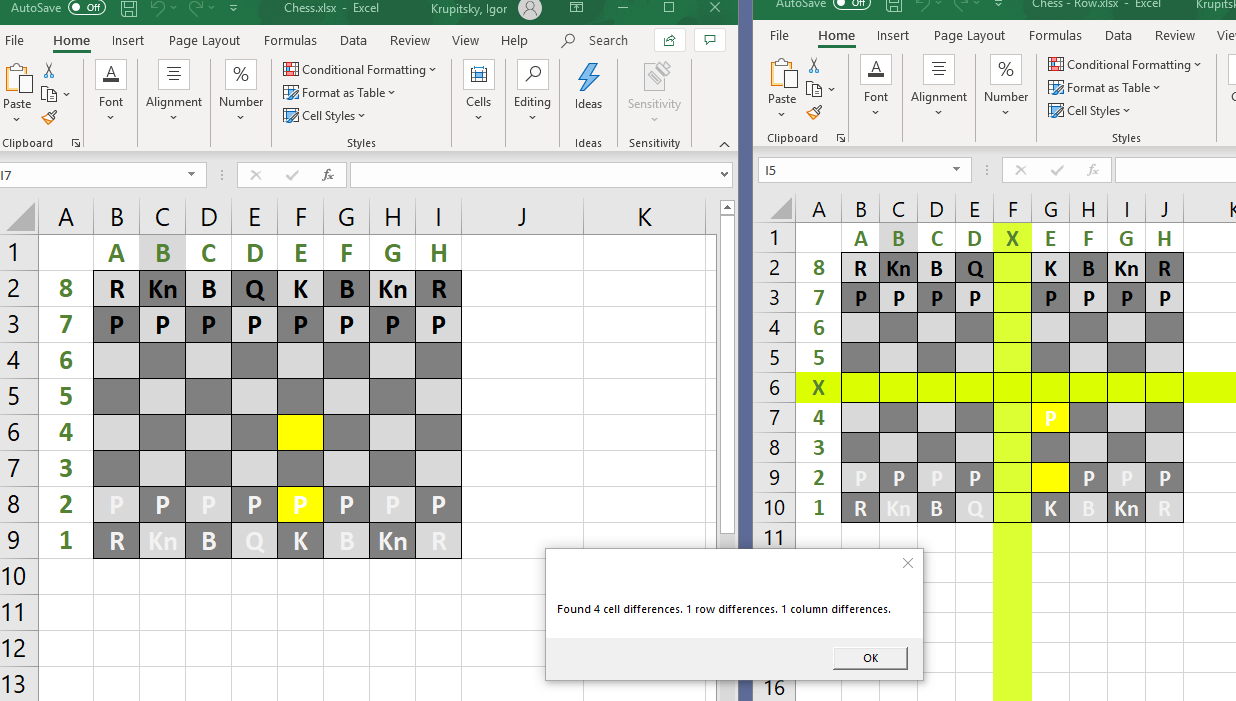
Task: Click Search box in Chess.xlsx ribbon
Action: [x=596, y=41]
